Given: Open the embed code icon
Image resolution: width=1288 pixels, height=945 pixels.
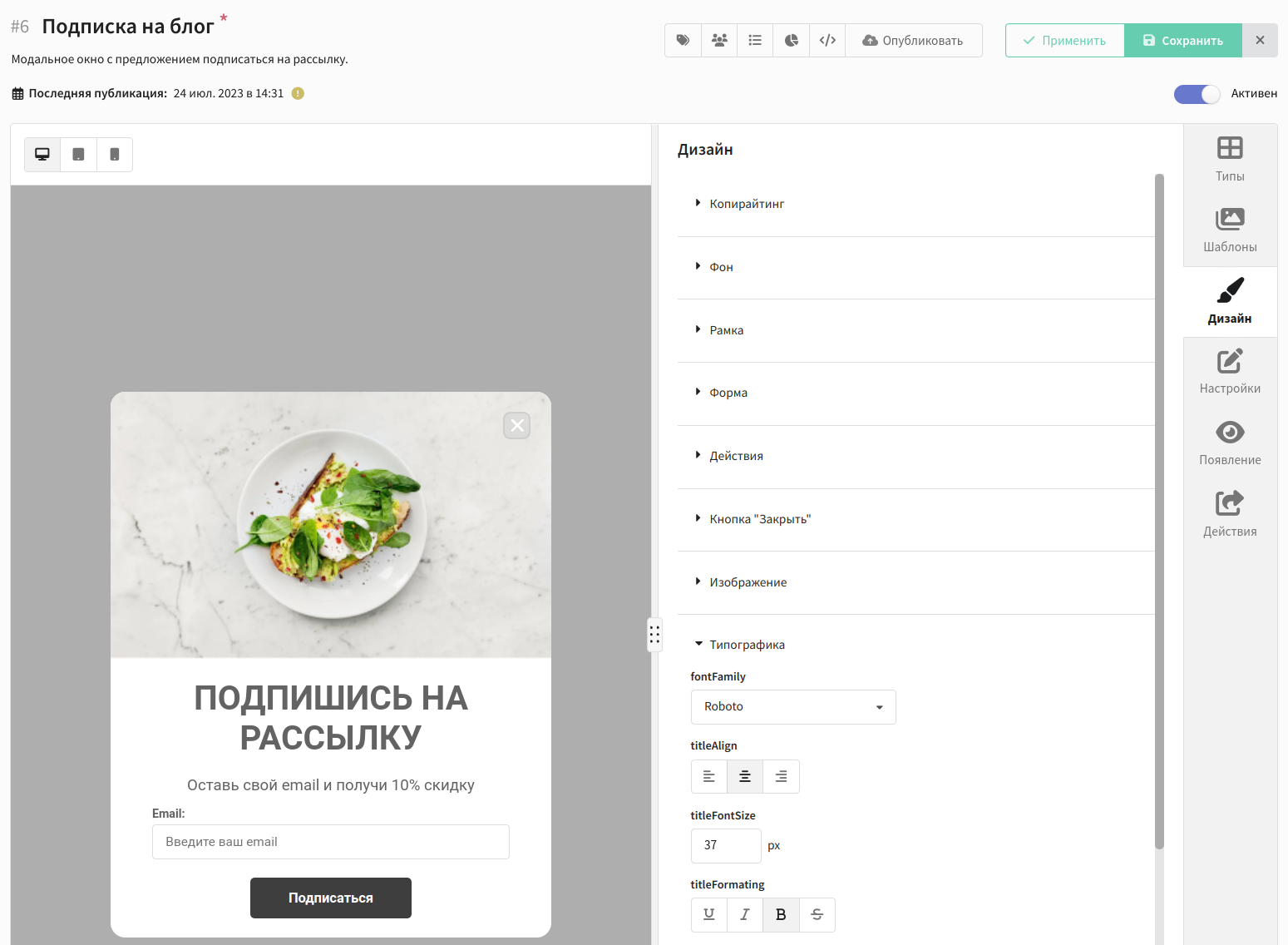Looking at the screenshot, I should coord(827,40).
